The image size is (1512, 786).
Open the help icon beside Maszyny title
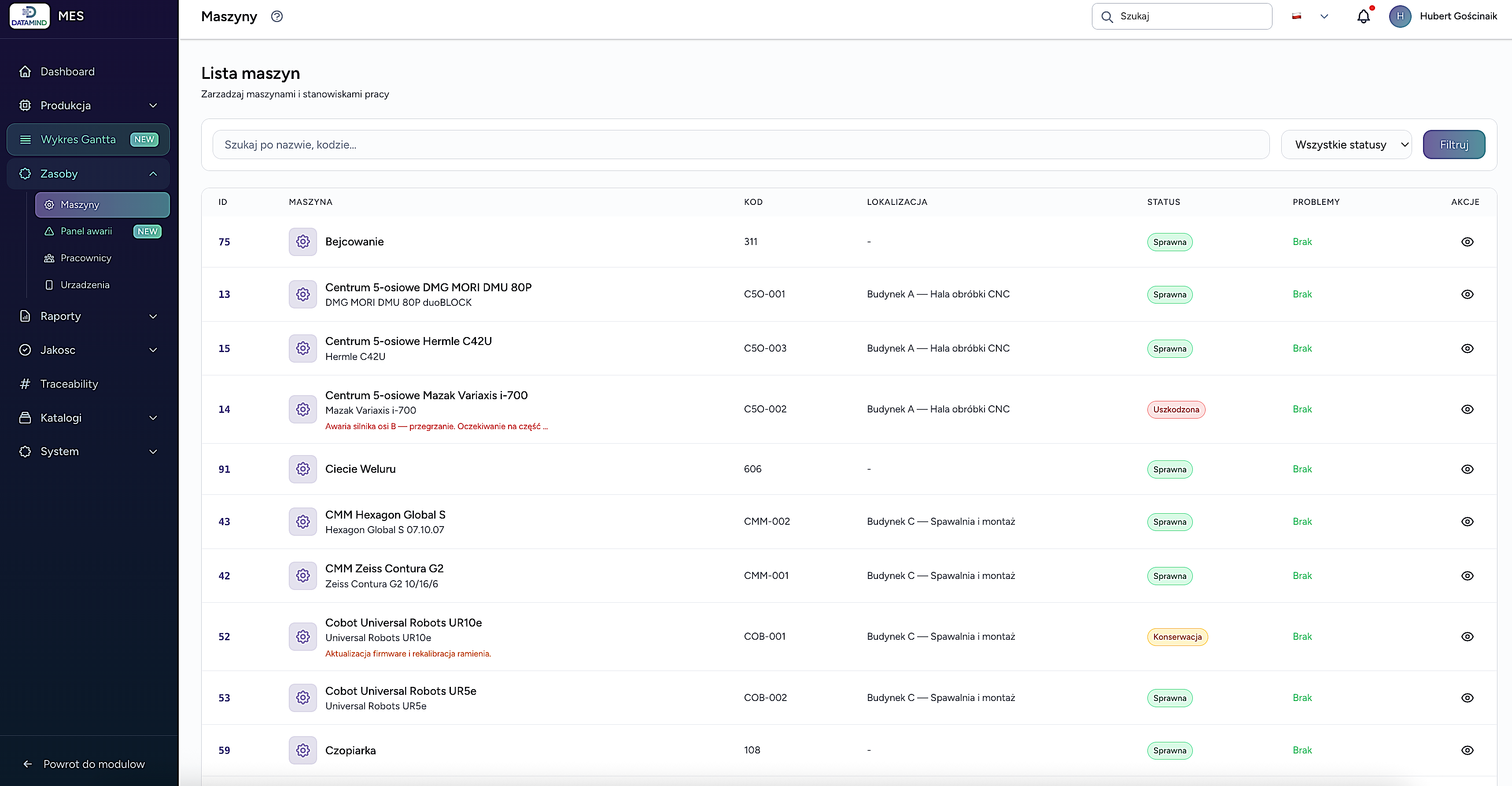(277, 16)
